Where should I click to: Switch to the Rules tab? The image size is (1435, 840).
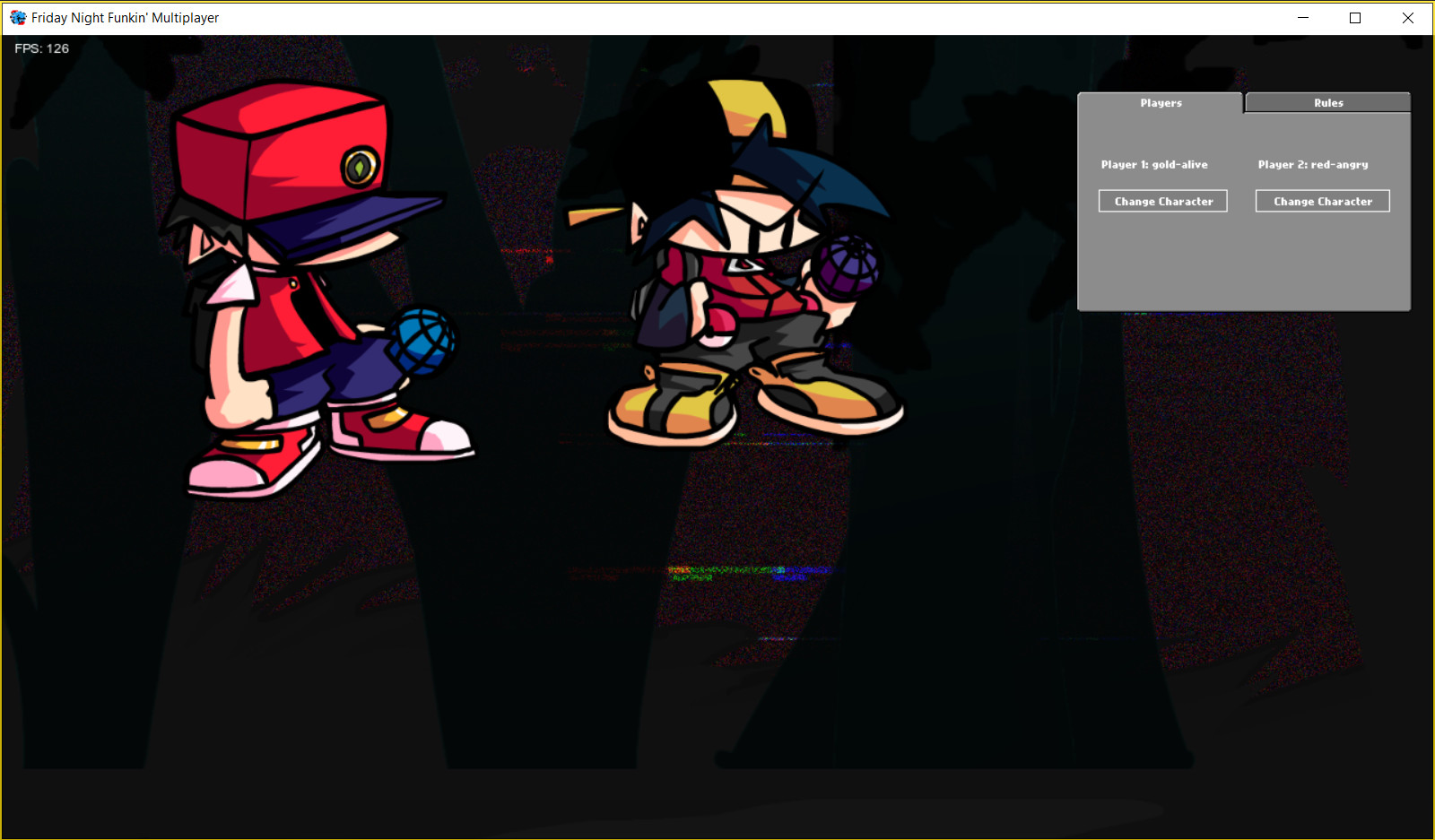[1327, 103]
